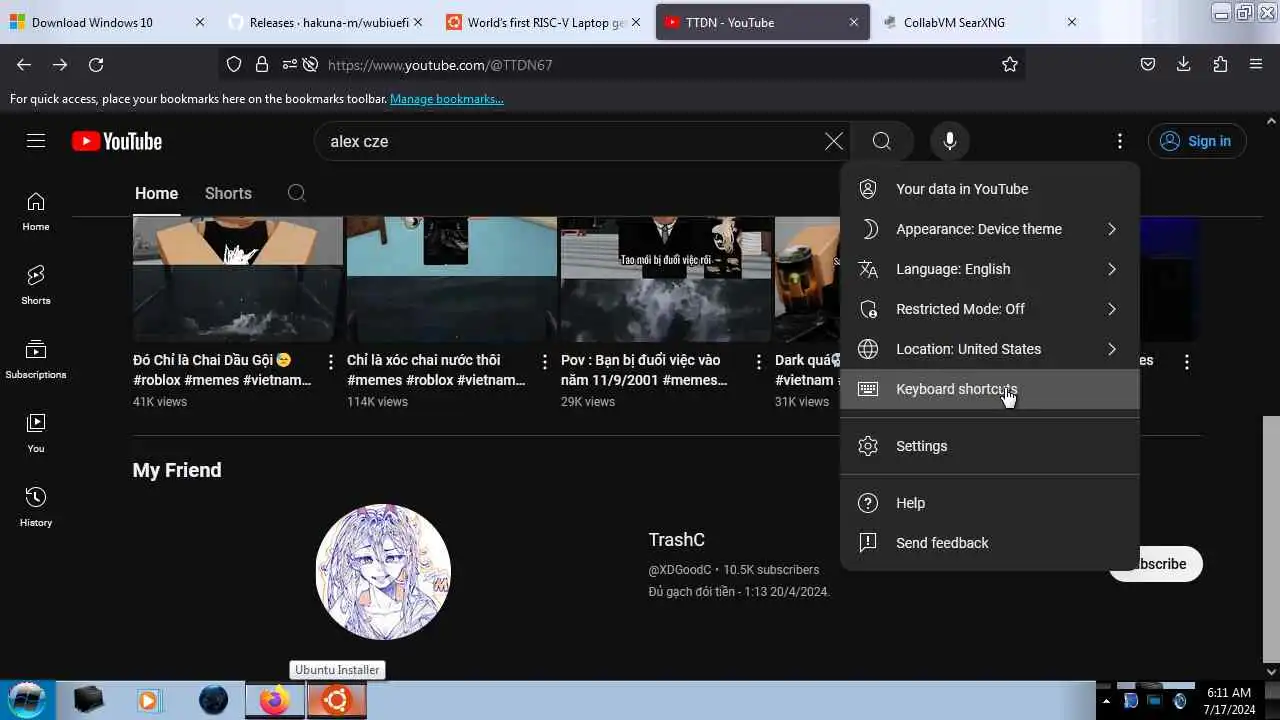This screenshot has height=720, width=1280.
Task: Open Settings from the dropdown menu
Action: tap(990, 446)
